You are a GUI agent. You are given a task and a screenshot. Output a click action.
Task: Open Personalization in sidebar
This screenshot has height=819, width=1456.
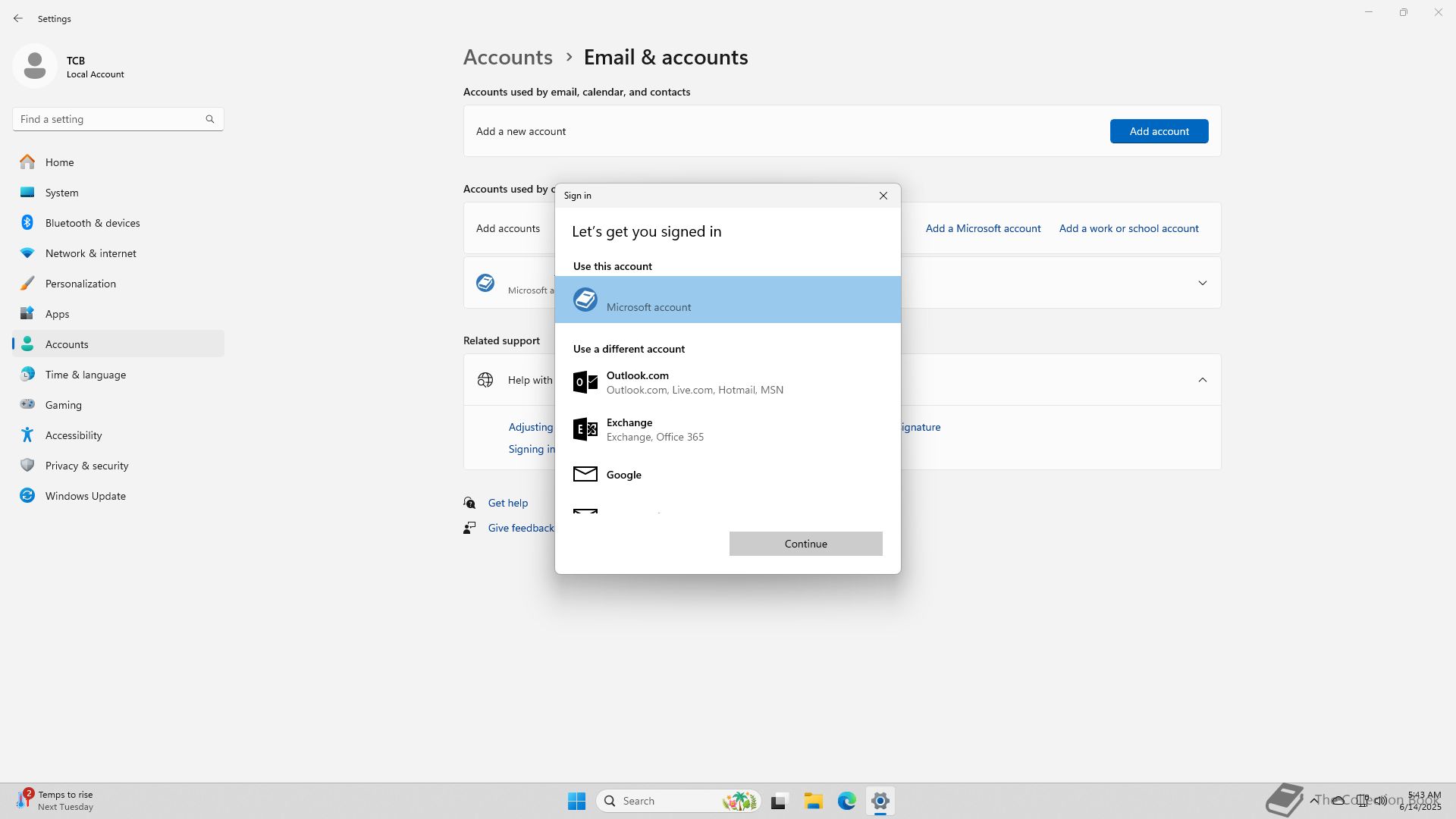[80, 284]
